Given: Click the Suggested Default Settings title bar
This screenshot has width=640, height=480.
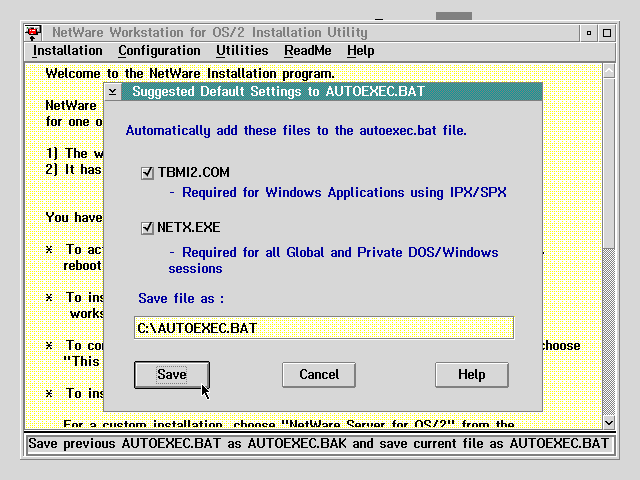Looking at the screenshot, I should pyautogui.click(x=331, y=92).
